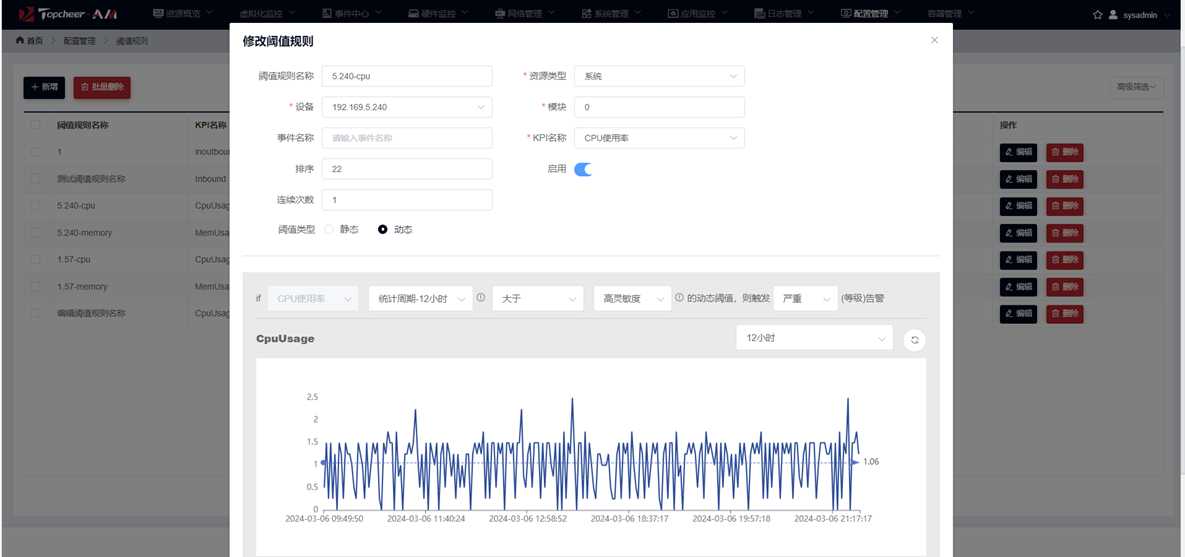Tick the checkbox for 测试阈值规则名称
The width and height of the screenshot is (1185, 557).
point(36,179)
